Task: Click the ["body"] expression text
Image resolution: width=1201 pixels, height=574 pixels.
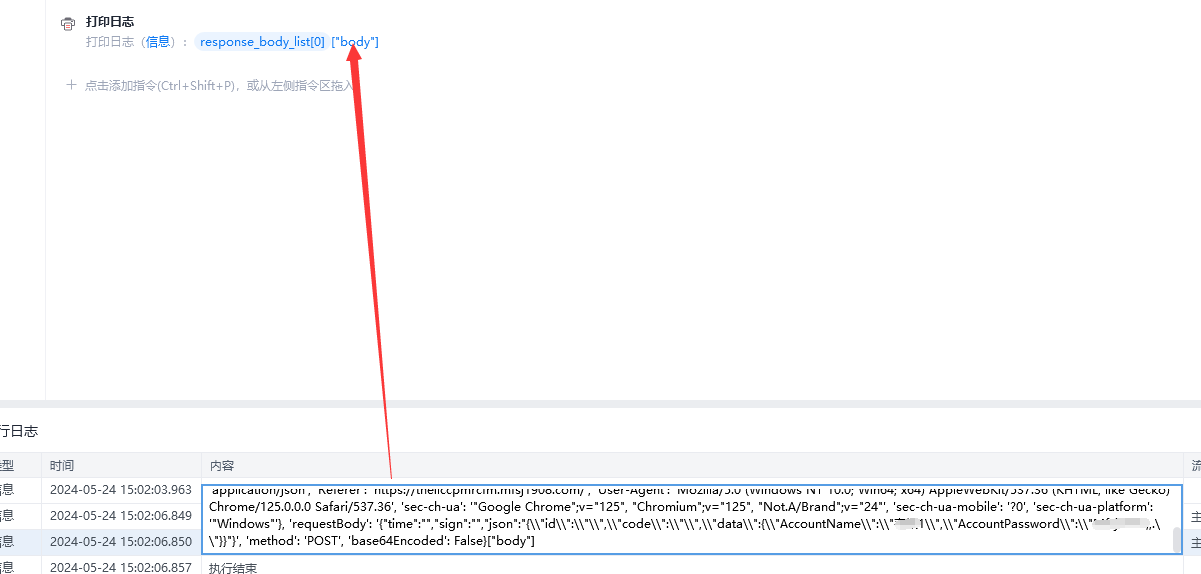Action: (x=355, y=41)
